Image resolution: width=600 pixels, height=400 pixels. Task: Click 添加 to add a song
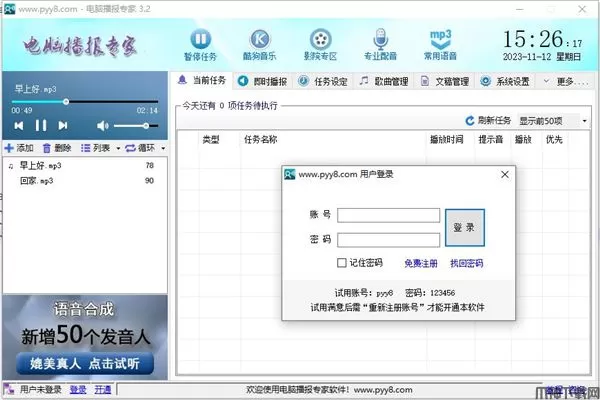tap(19, 148)
